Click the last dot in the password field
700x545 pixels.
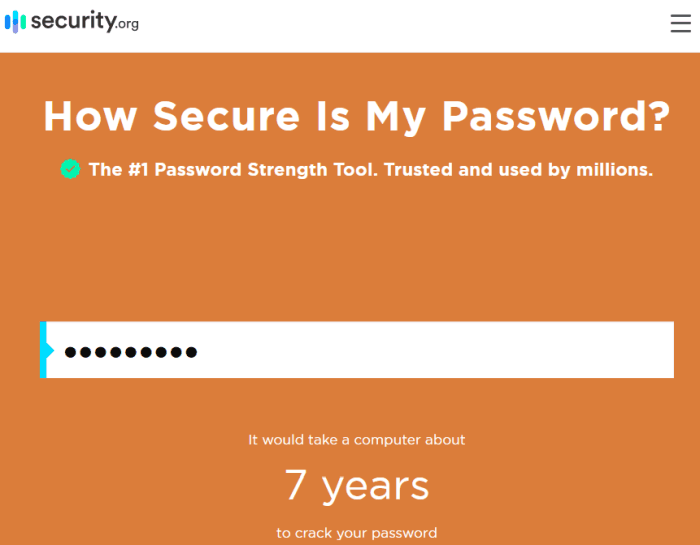[x=191, y=352]
